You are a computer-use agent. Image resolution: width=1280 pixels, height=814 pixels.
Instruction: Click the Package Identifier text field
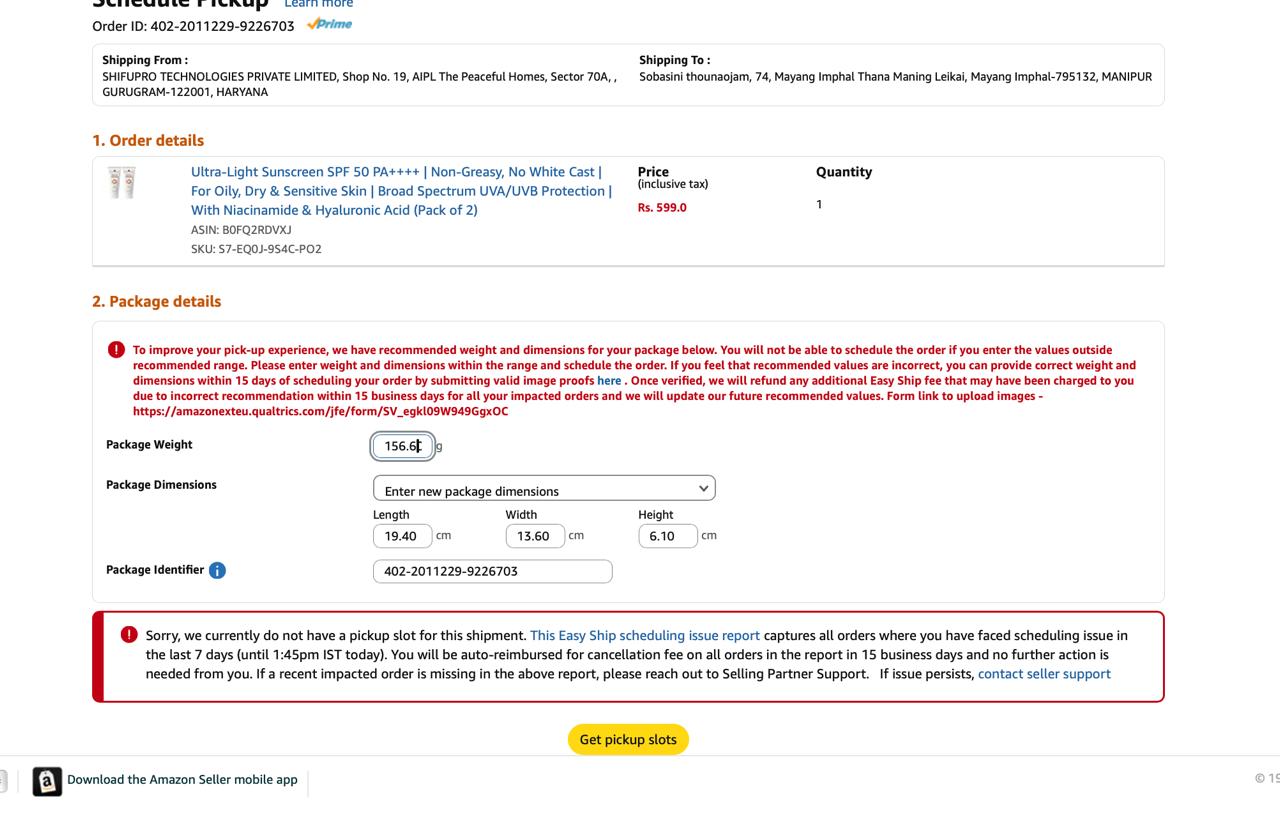coord(492,571)
